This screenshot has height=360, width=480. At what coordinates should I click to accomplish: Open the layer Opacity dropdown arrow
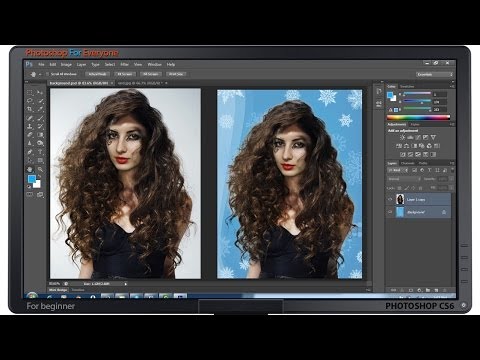pyautogui.click(x=451, y=179)
